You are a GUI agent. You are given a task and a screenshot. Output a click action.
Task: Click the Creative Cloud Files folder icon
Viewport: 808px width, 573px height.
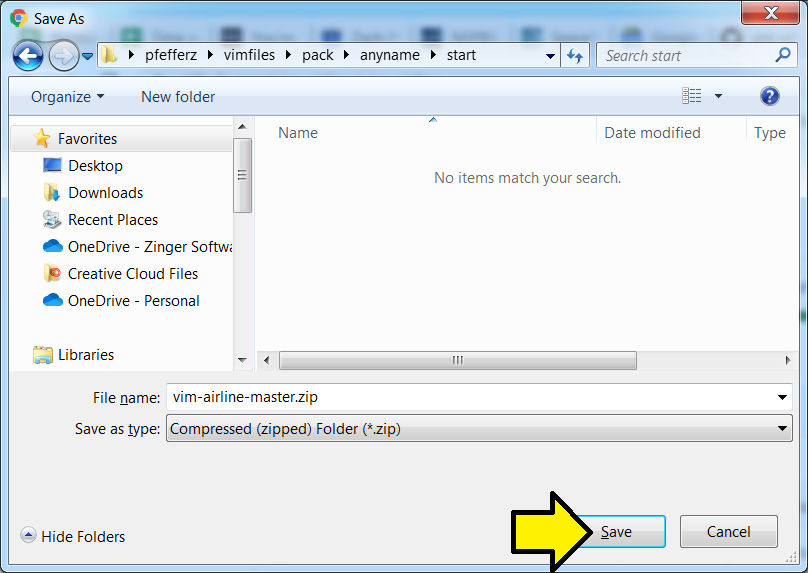point(52,273)
